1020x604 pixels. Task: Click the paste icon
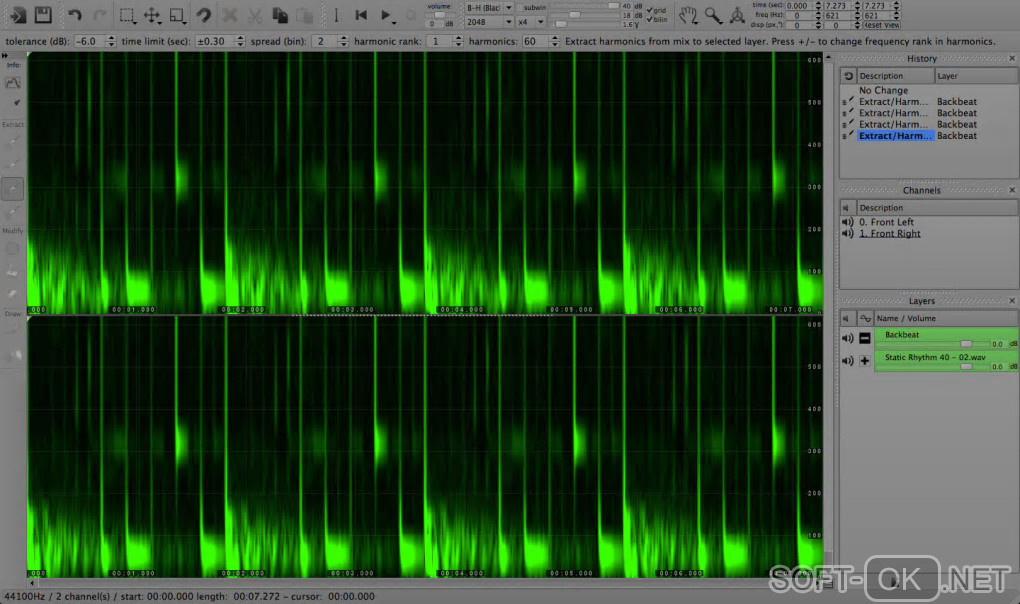click(x=304, y=15)
